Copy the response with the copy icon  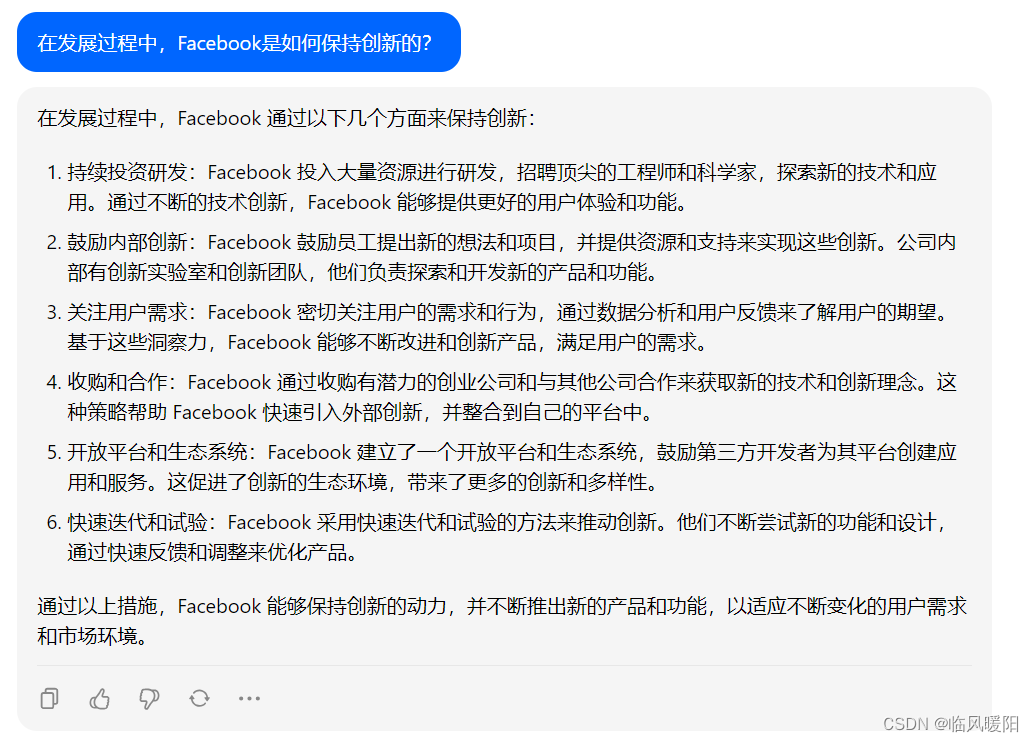pyautogui.click(x=49, y=698)
